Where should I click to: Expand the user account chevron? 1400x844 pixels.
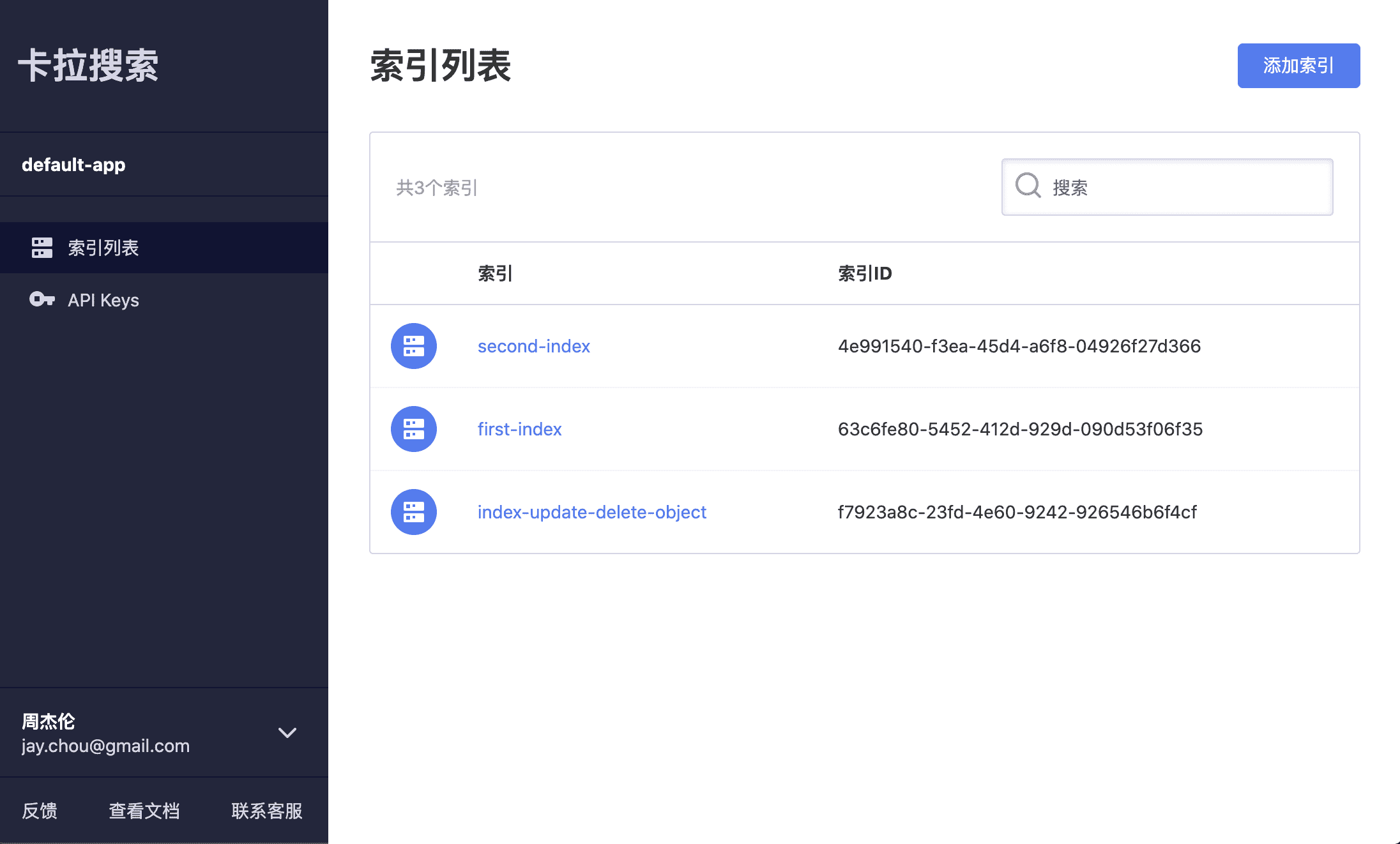tap(287, 733)
